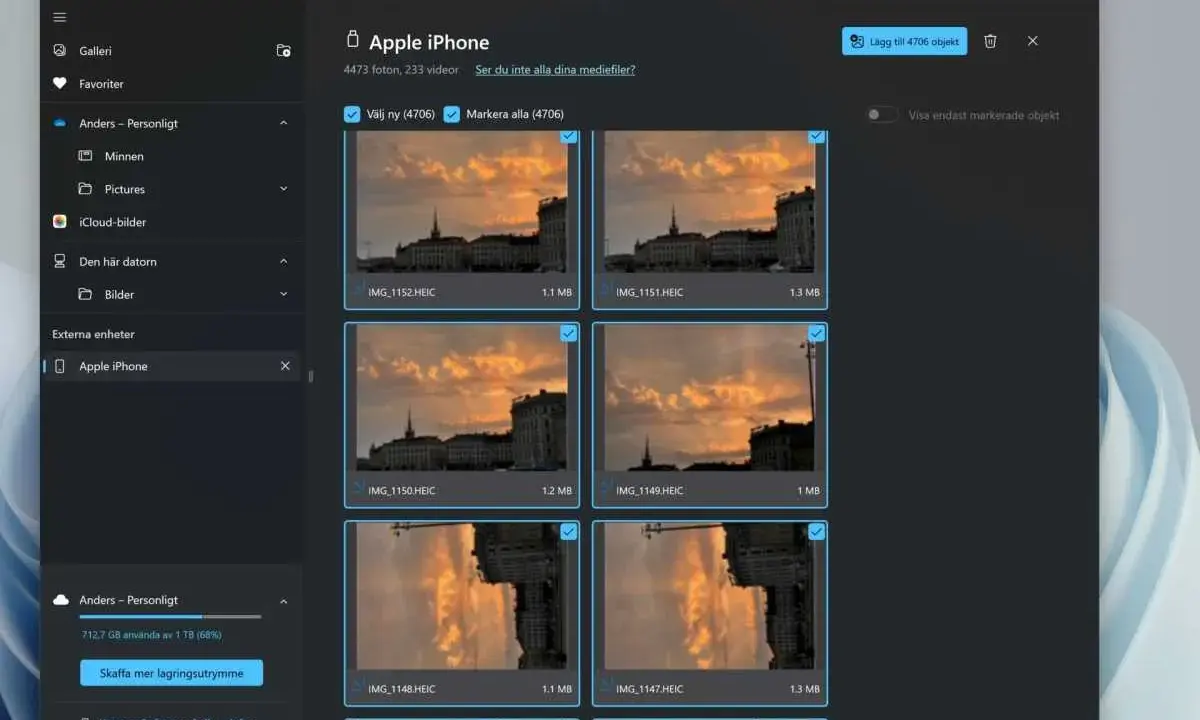Click the import arrow icon on IMG_1149.HEIC
The height and width of the screenshot is (720, 1200).
click(x=605, y=487)
